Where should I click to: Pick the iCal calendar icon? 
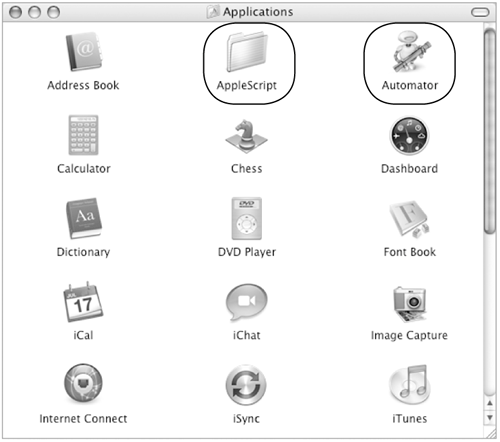click(x=83, y=302)
